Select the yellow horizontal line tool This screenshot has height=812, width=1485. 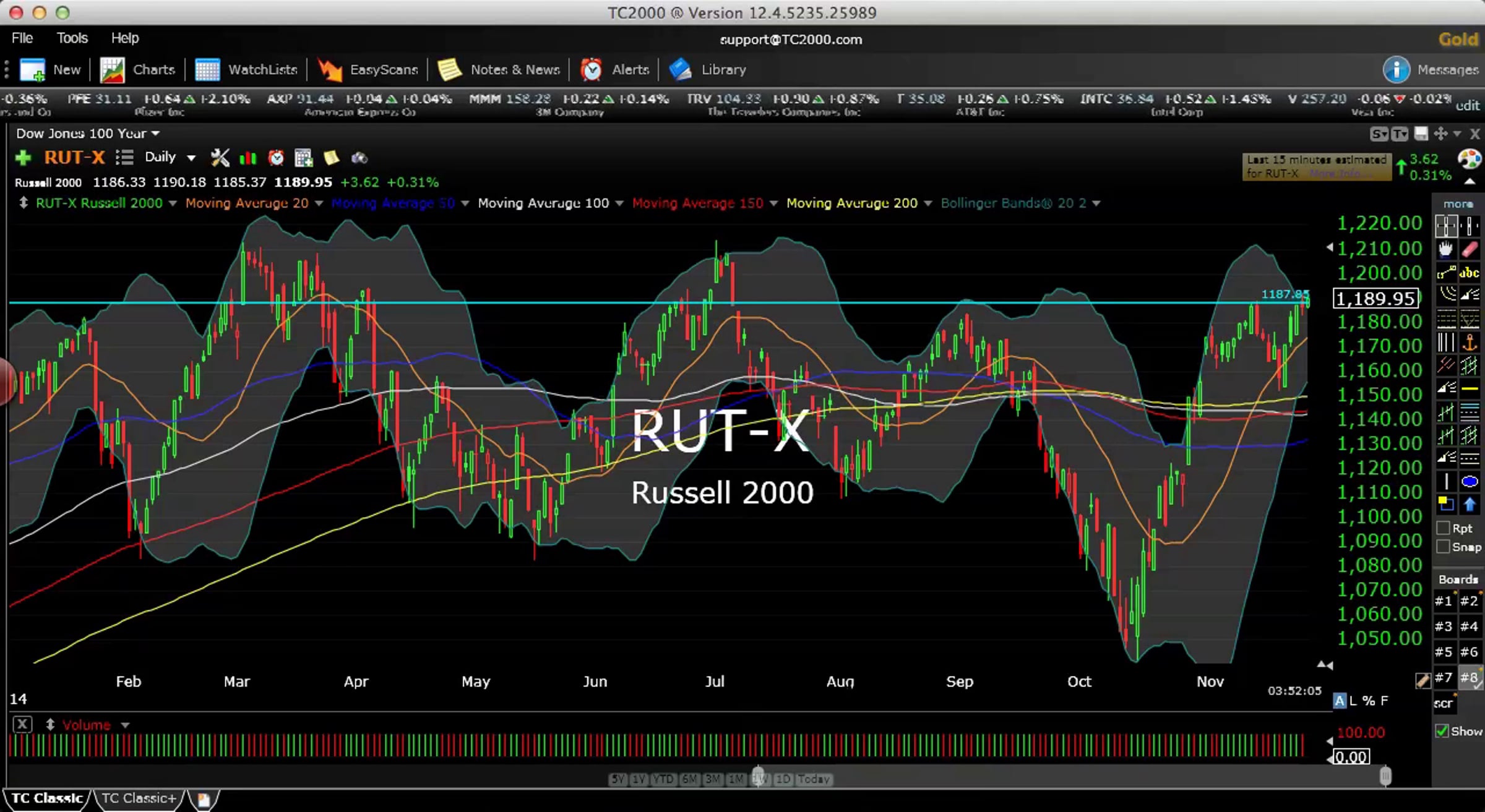tap(1470, 388)
